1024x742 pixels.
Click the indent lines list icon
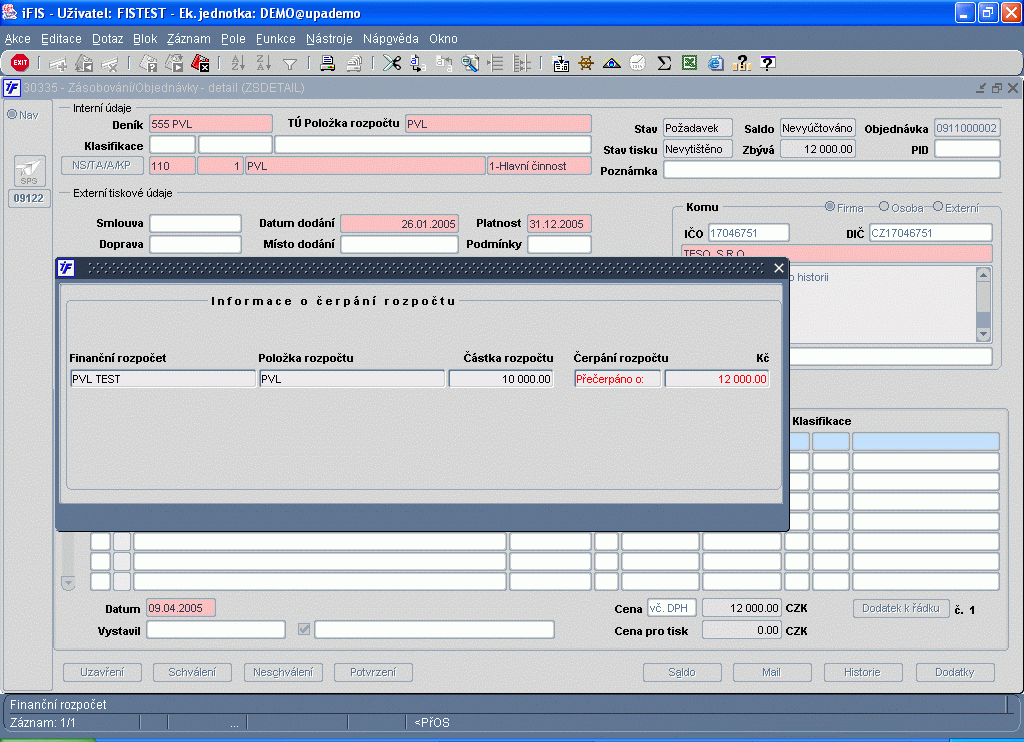pos(496,63)
